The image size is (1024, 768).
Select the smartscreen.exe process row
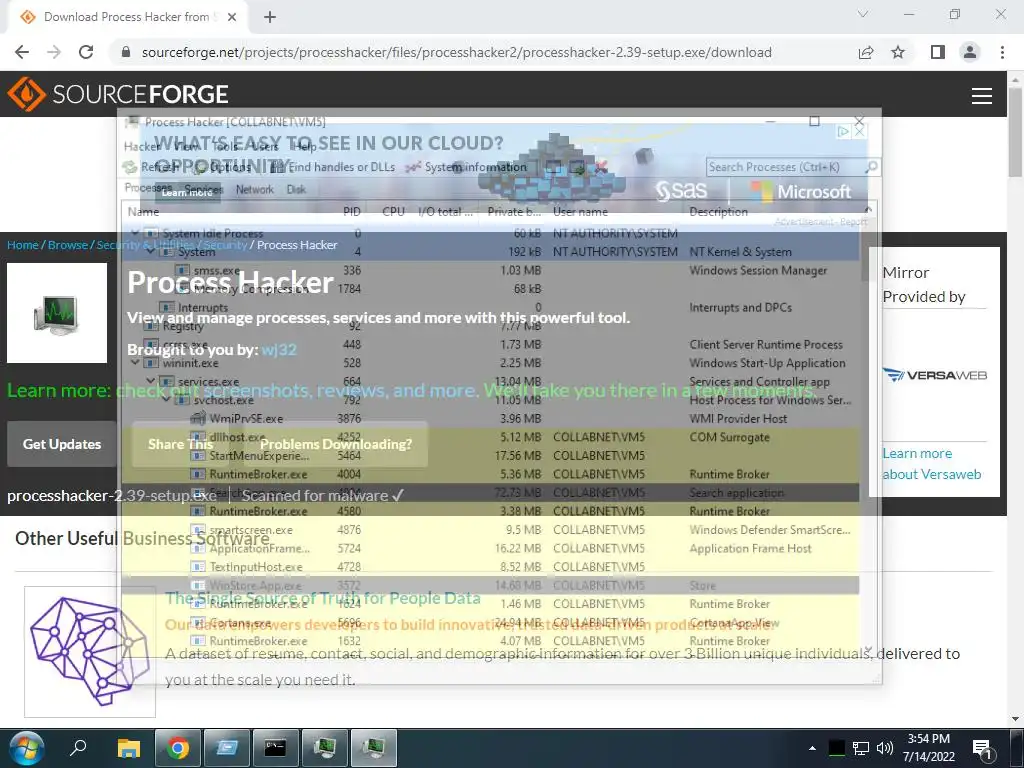click(x=490, y=530)
